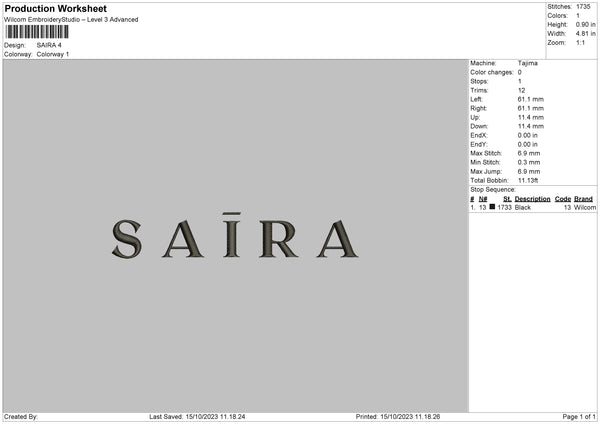This screenshot has width=600, height=424.
Task: Click the N# column header
Action: 483,199
